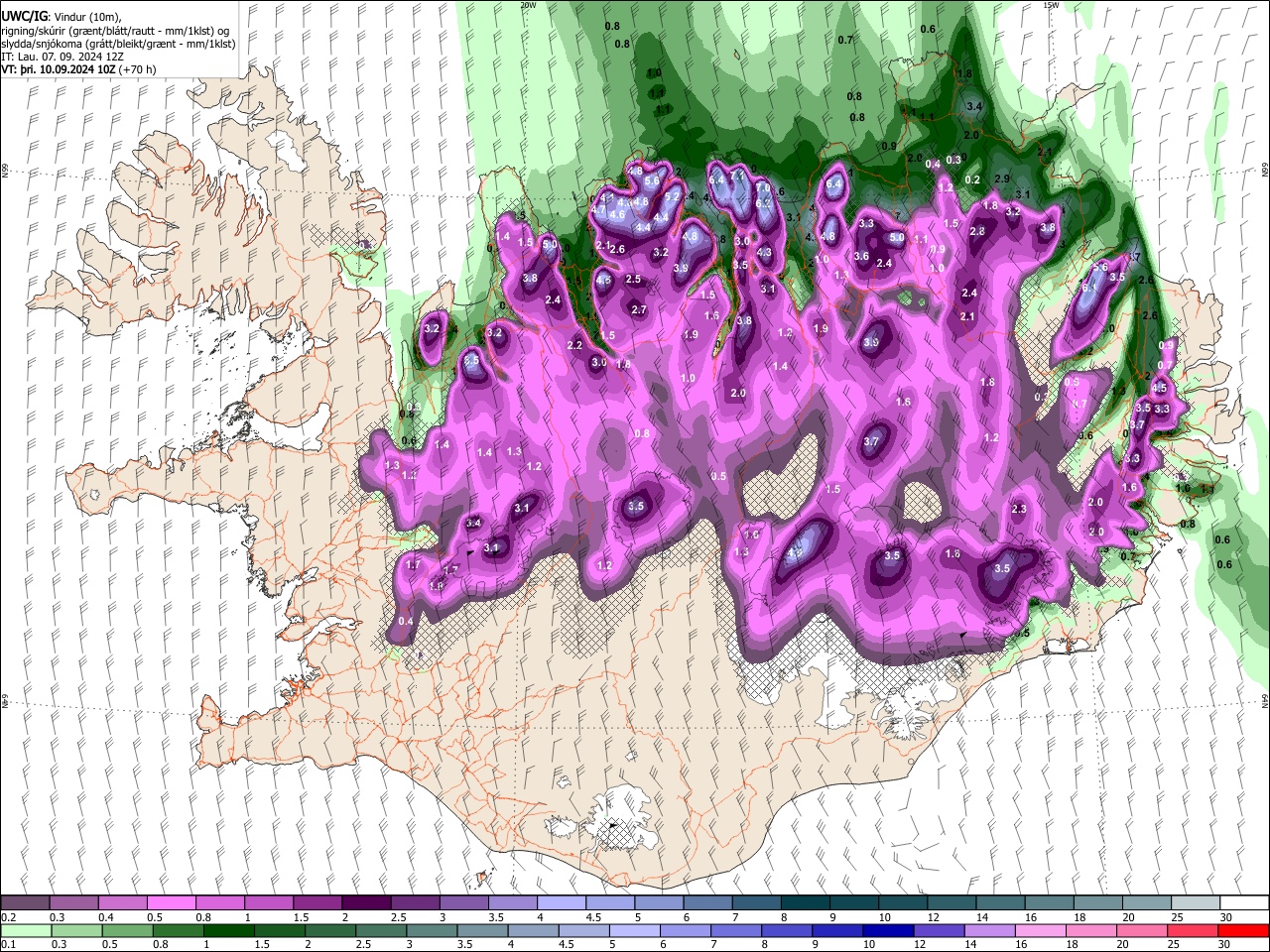1270x952 pixels.
Task: Pick lower legend swatch between 12 and 14
Action: pyautogui.click(x=938, y=930)
